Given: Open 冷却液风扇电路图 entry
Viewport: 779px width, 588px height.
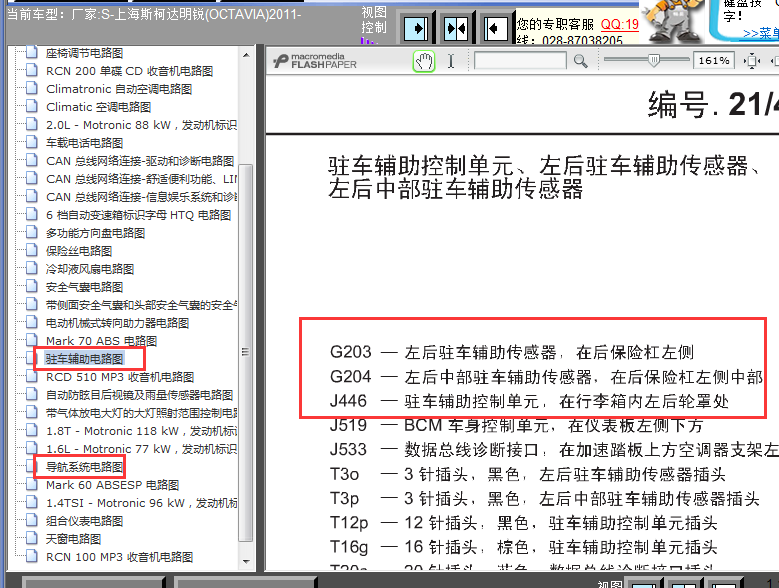Looking at the screenshot, I should point(90,269).
